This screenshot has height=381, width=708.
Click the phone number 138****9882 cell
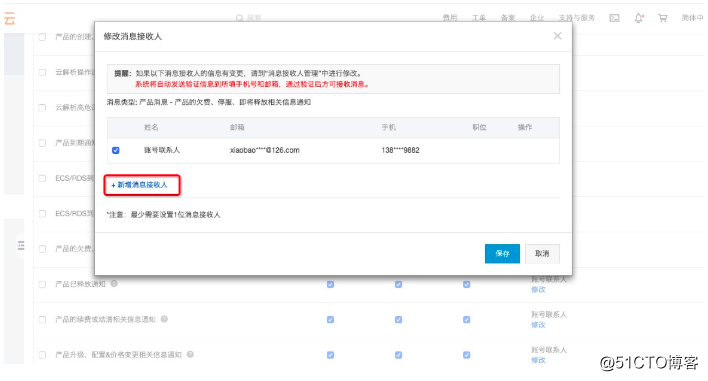pos(401,150)
